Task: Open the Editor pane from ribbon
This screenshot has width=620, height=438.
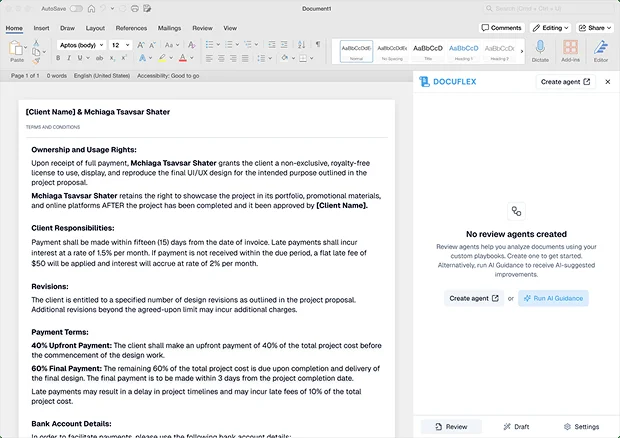Action: (x=601, y=50)
